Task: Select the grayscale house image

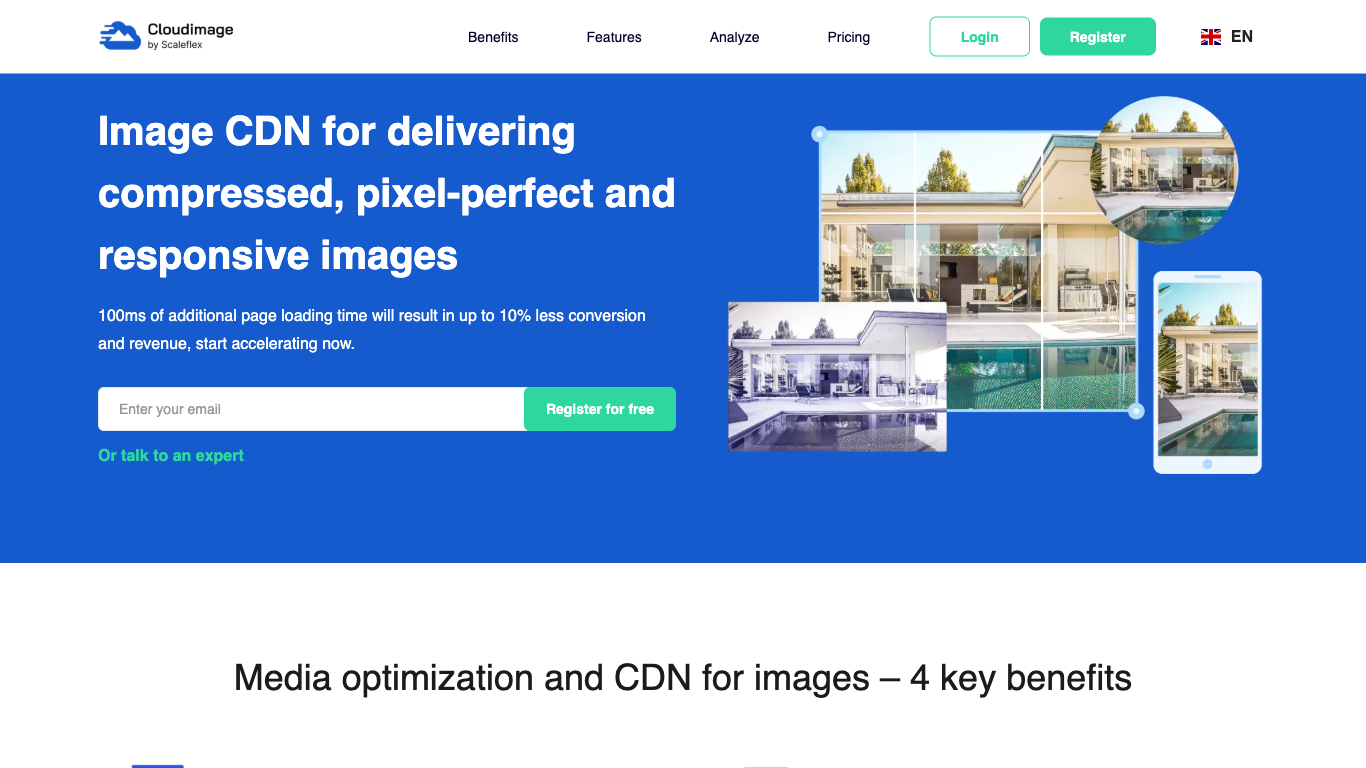Action: 837,377
